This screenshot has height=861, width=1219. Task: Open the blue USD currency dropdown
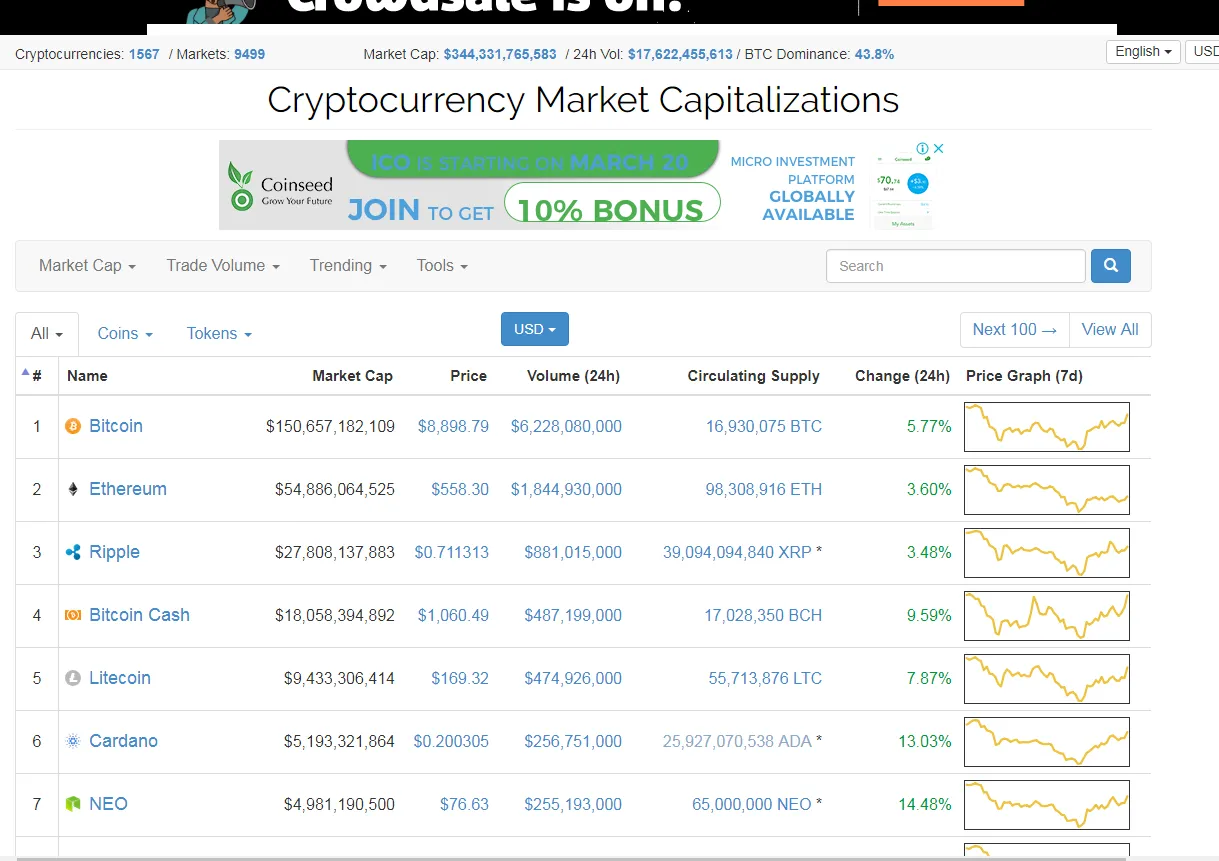pos(535,329)
